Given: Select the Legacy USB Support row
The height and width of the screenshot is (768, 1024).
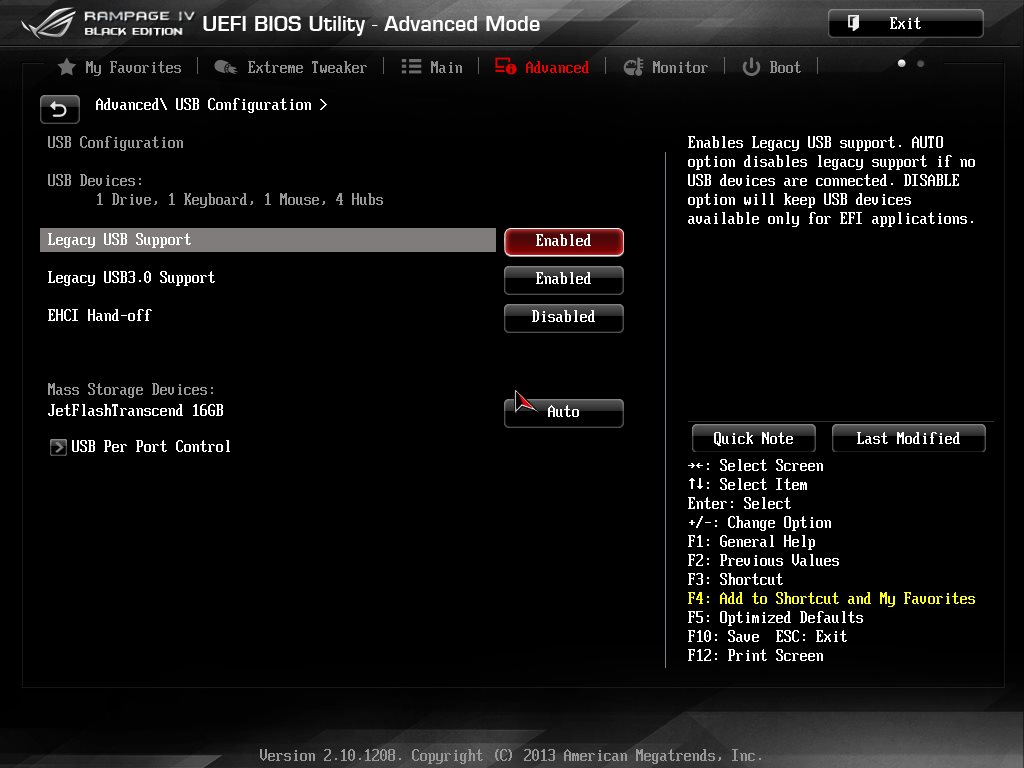Looking at the screenshot, I should pyautogui.click(x=268, y=240).
